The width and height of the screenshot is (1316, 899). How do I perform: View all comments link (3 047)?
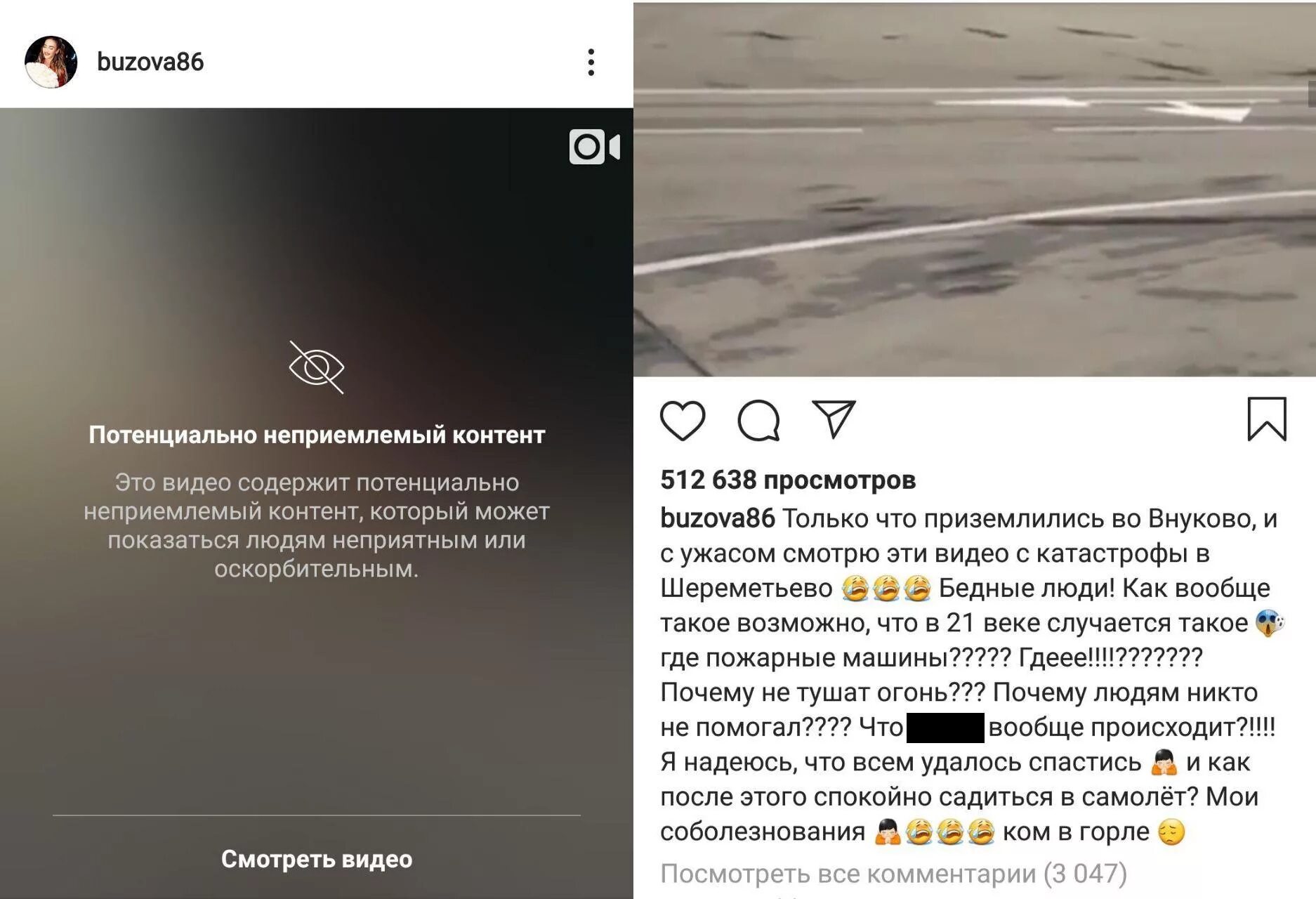[893, 873]
